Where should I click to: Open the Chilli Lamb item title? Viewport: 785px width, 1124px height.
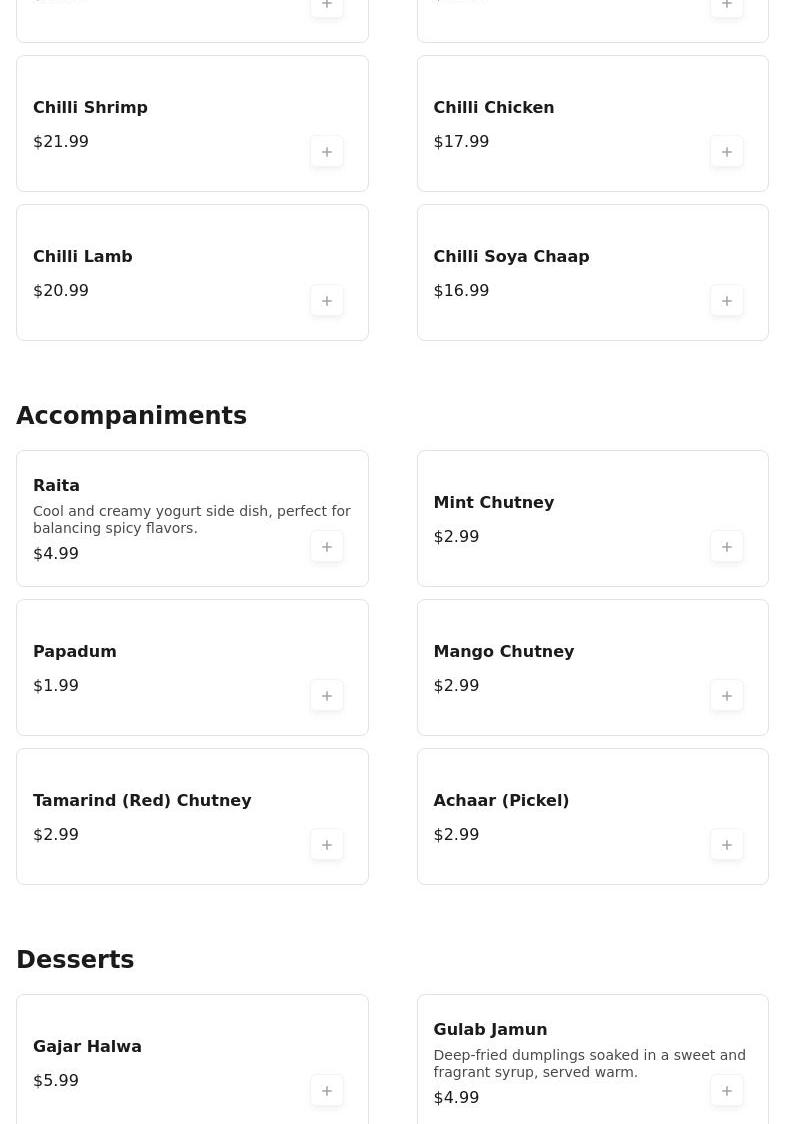[x=83, y=257]
